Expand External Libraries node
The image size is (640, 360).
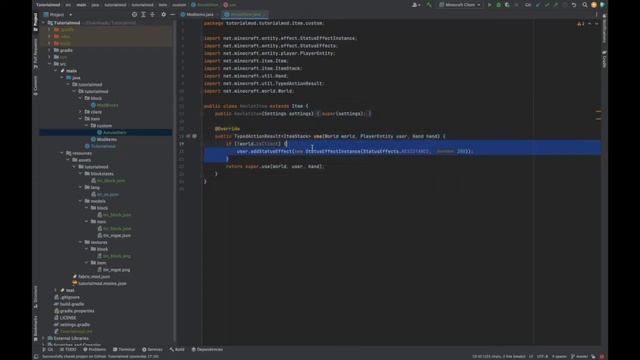44,338
